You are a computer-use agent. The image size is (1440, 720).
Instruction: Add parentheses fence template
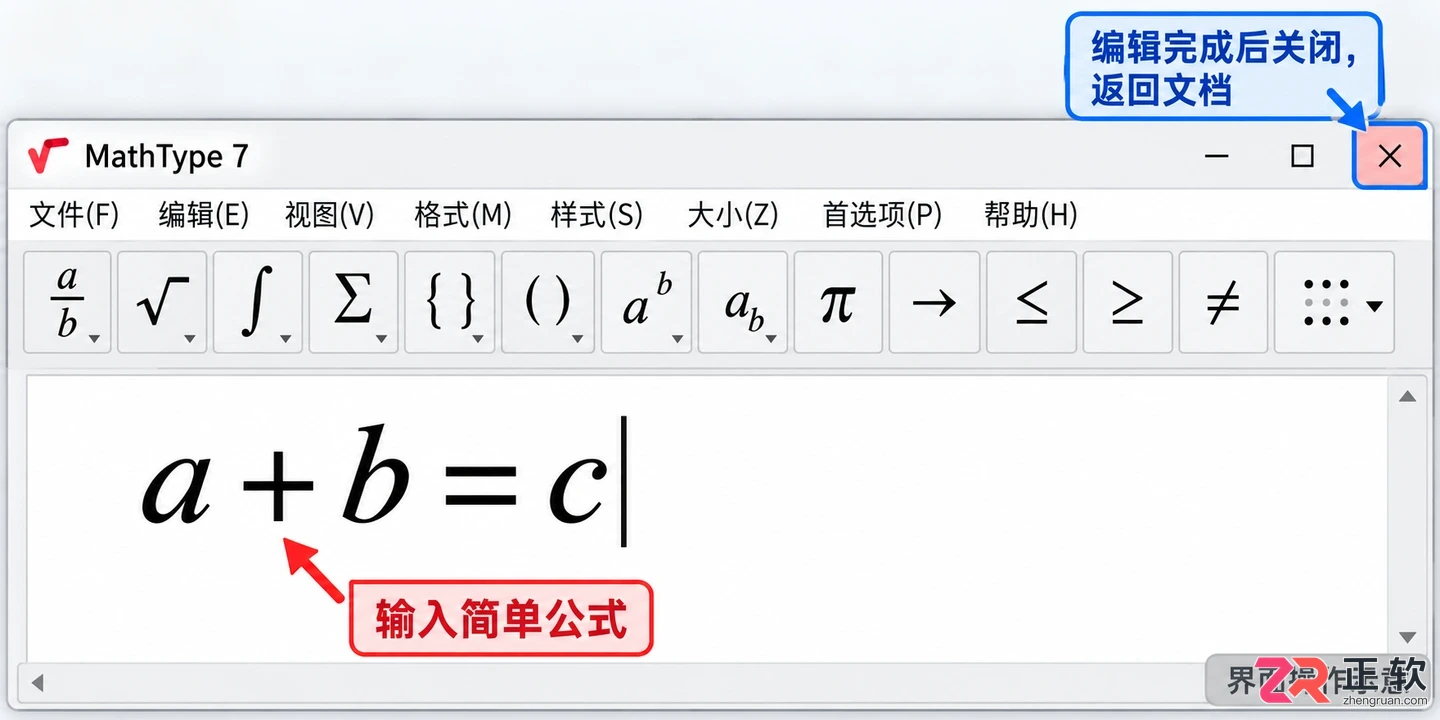(x=548, y=302)
